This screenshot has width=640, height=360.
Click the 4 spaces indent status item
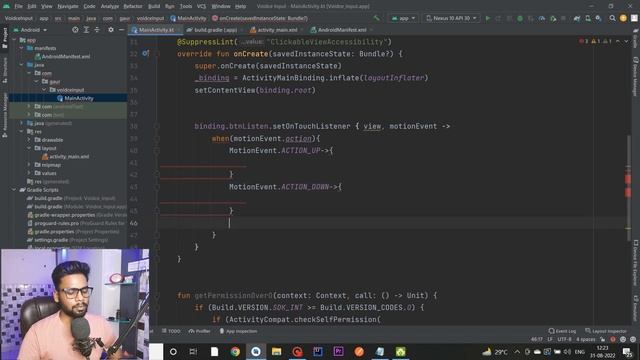click(x=586, y=339)
